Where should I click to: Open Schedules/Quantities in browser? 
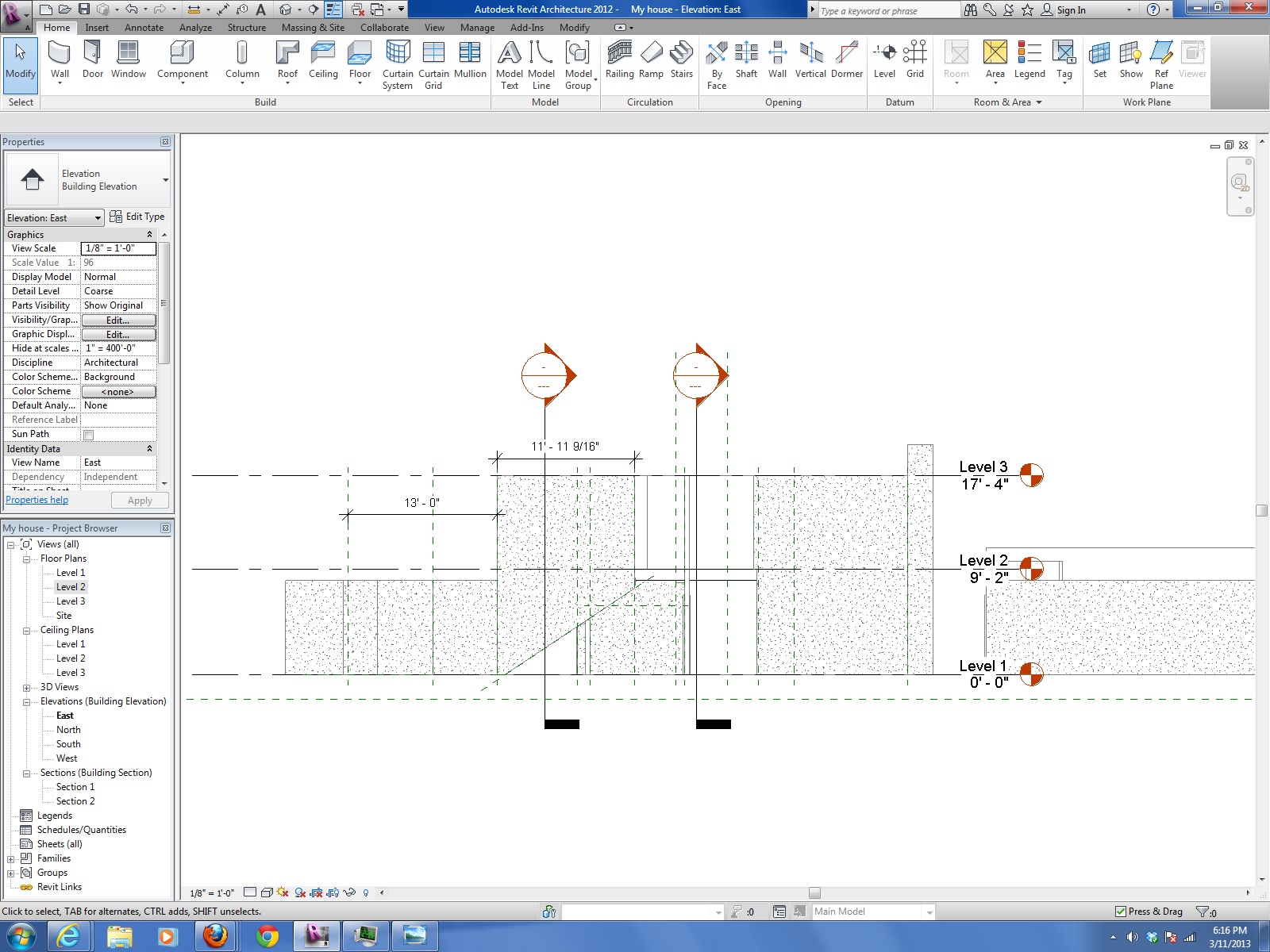(x=81, y=831)
